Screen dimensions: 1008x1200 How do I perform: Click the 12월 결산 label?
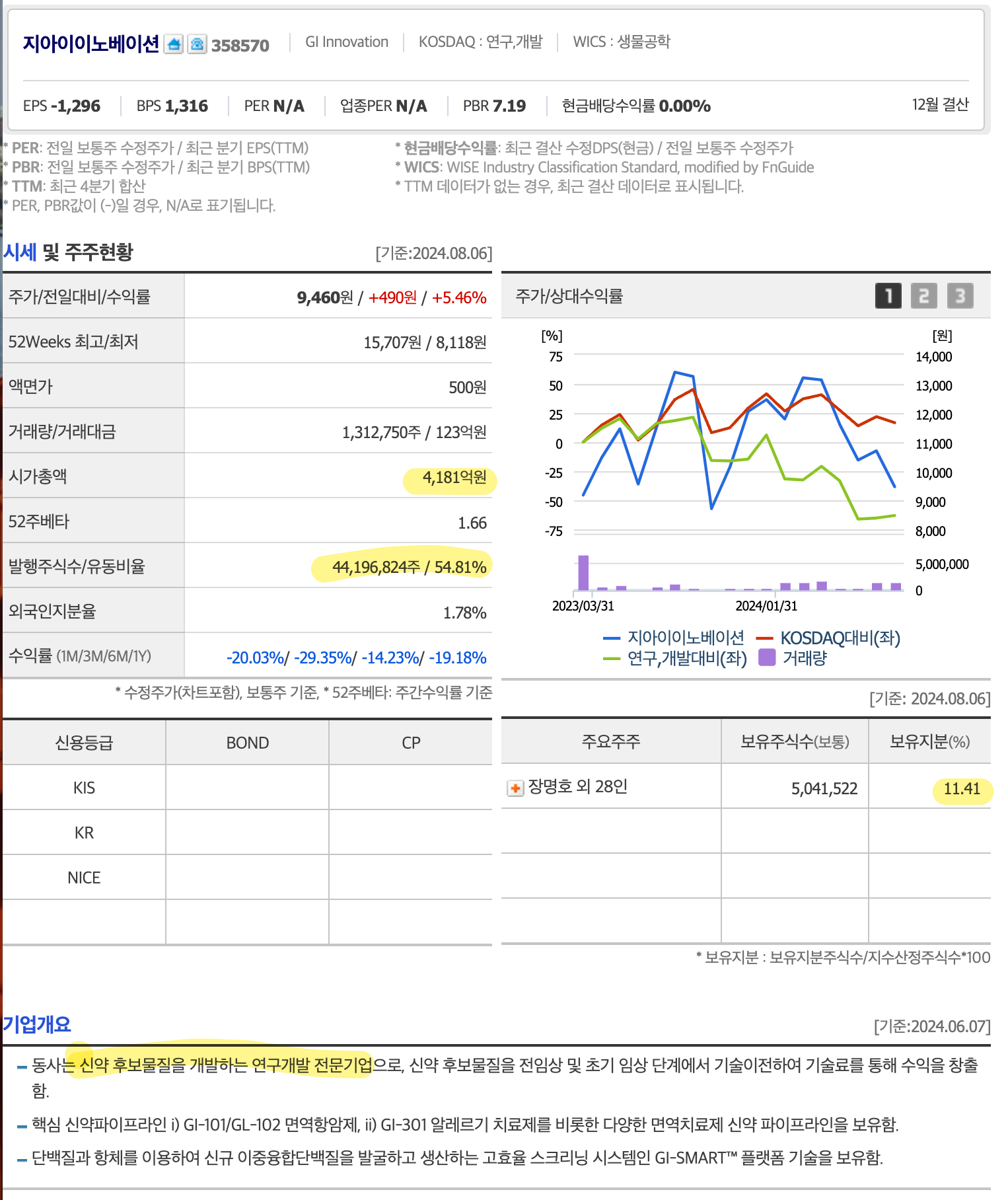click(x=940, y=104)
